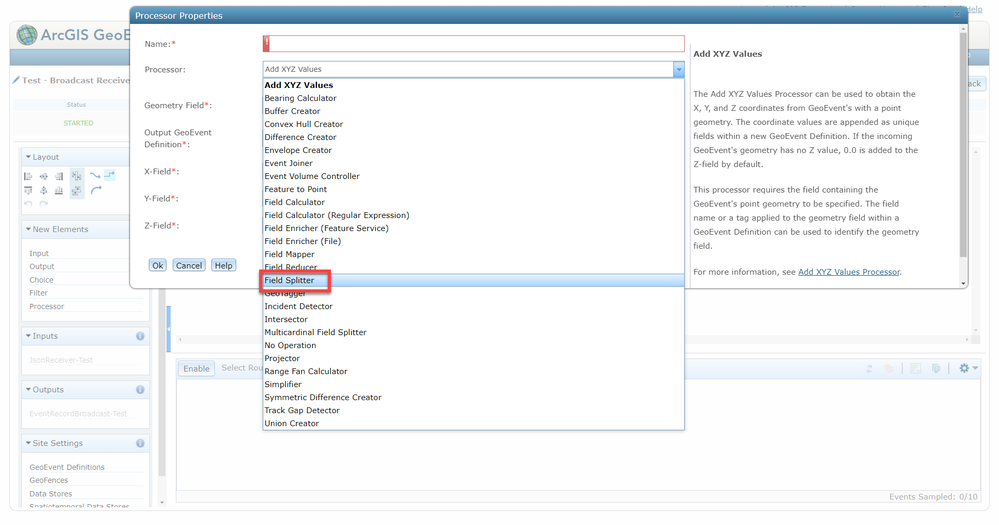Screen dimensions: 999x525
Task: Collapse the Site Settings section
Action: tap(28, 443)
